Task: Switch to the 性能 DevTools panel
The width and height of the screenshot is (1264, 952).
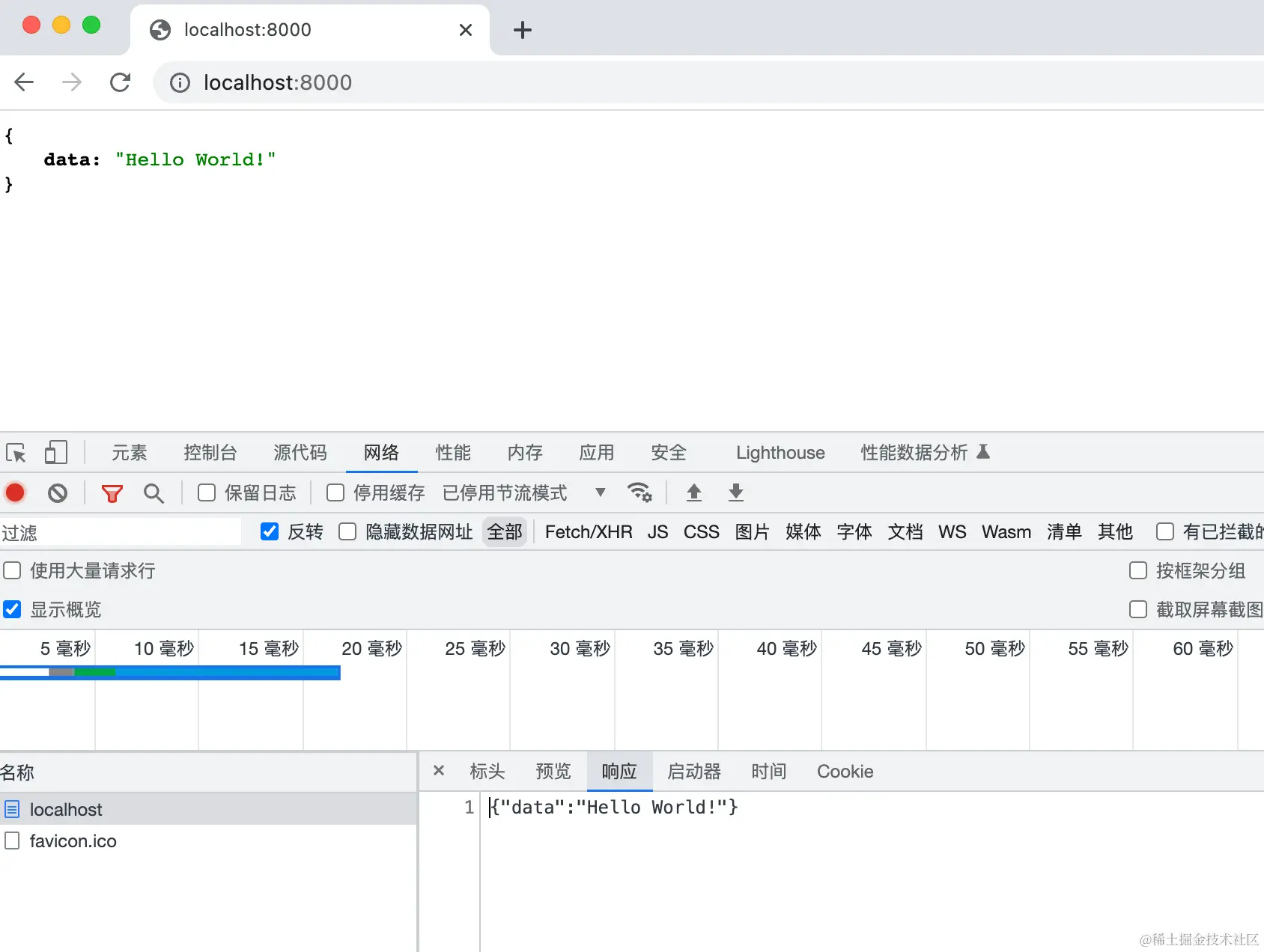Action: [x=454, y=453]
